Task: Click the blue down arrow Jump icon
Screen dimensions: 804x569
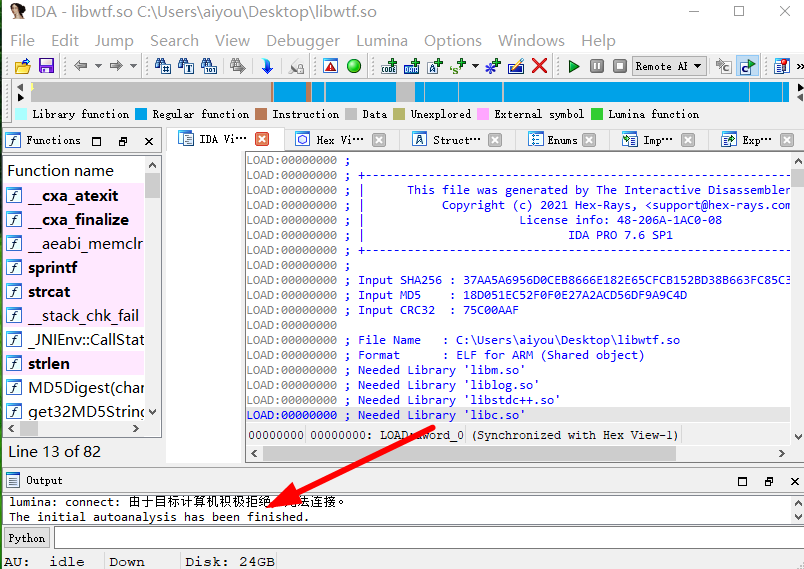Action: (x=267, y=66)
